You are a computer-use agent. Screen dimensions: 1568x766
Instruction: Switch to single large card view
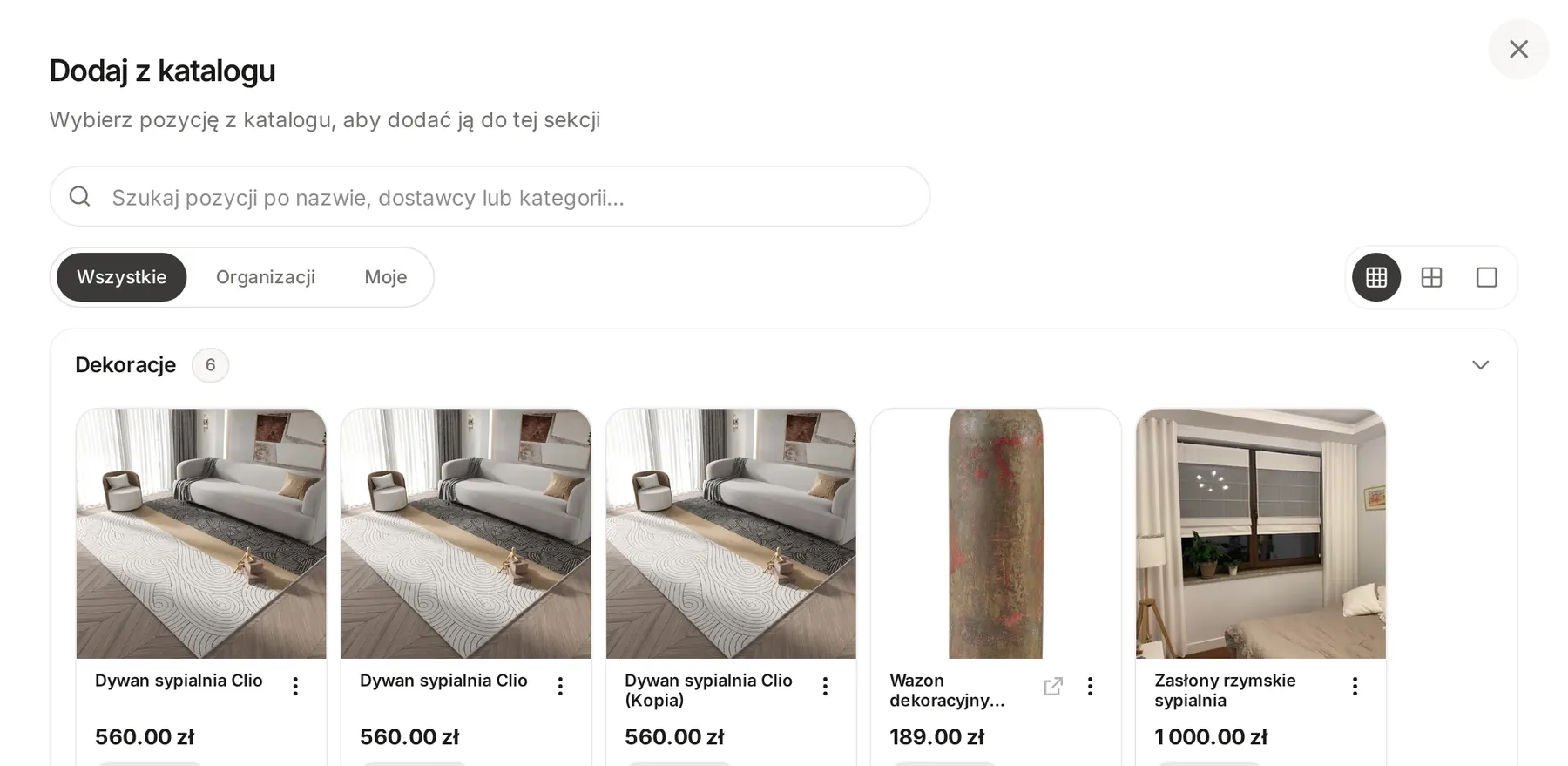(x=1486, y=277)
